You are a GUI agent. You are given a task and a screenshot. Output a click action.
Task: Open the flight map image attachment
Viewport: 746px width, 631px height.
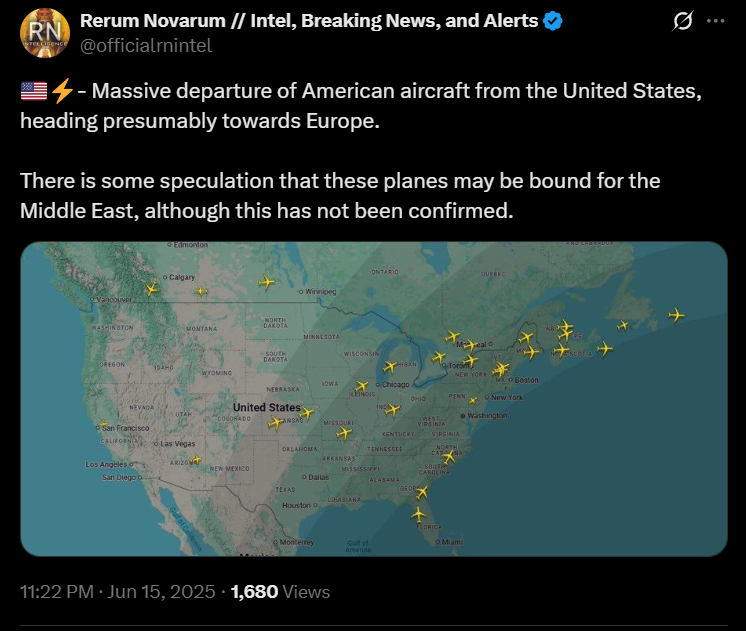373,399
